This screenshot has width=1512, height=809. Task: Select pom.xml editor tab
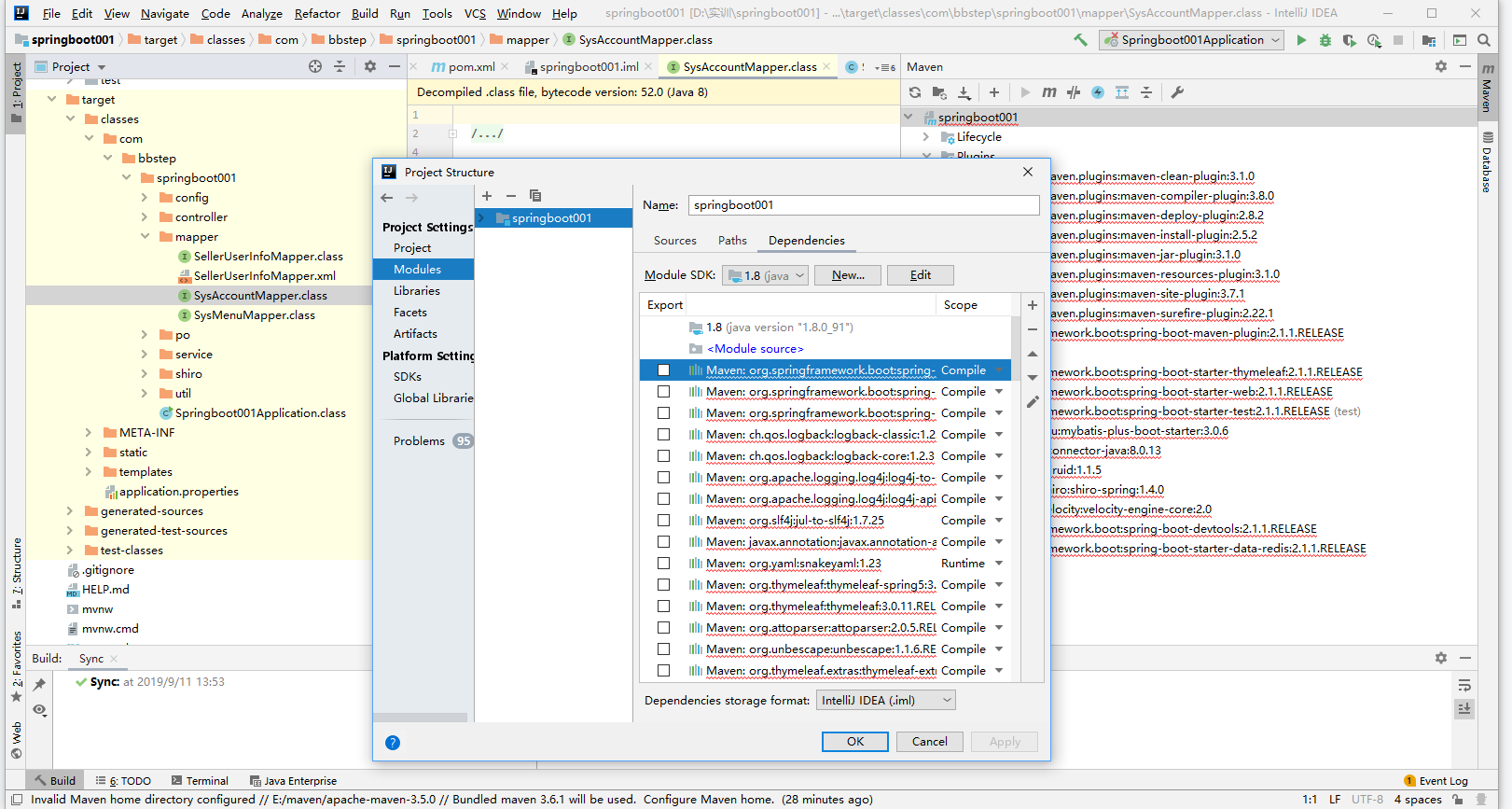471,67
